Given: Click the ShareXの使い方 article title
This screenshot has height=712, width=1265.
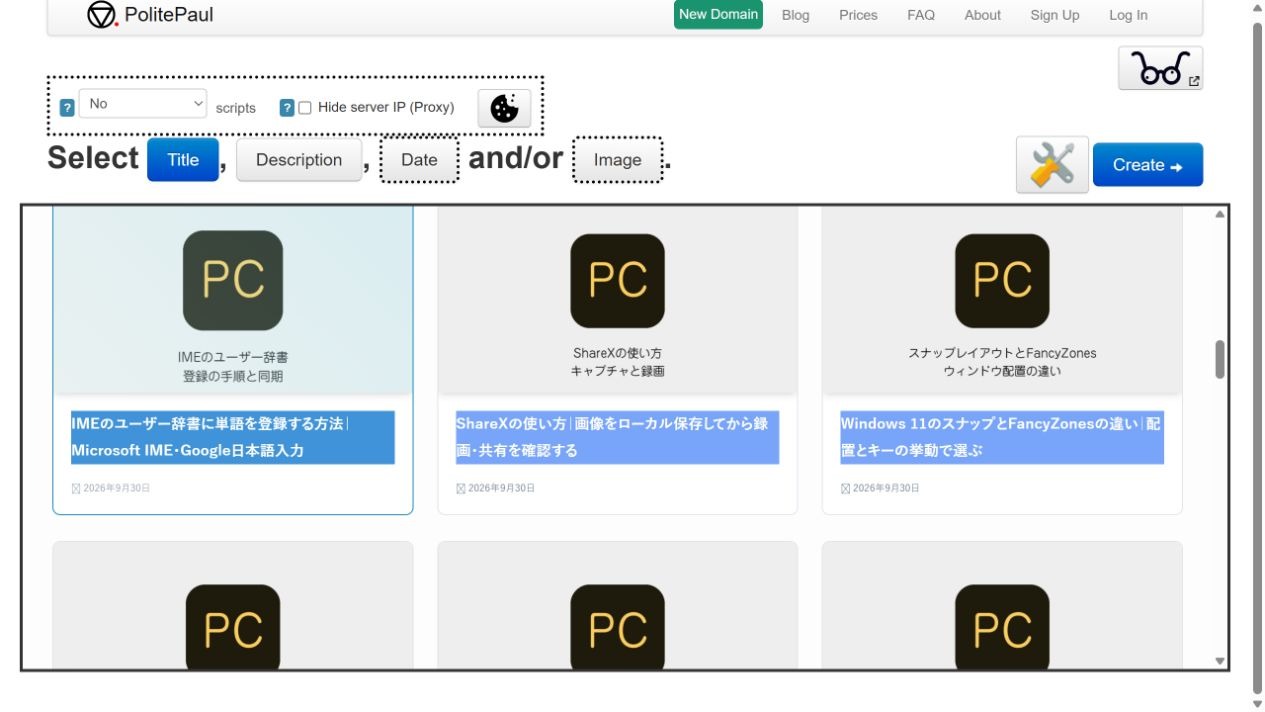Looking at the screenshot, I should (x=617, y=437).
